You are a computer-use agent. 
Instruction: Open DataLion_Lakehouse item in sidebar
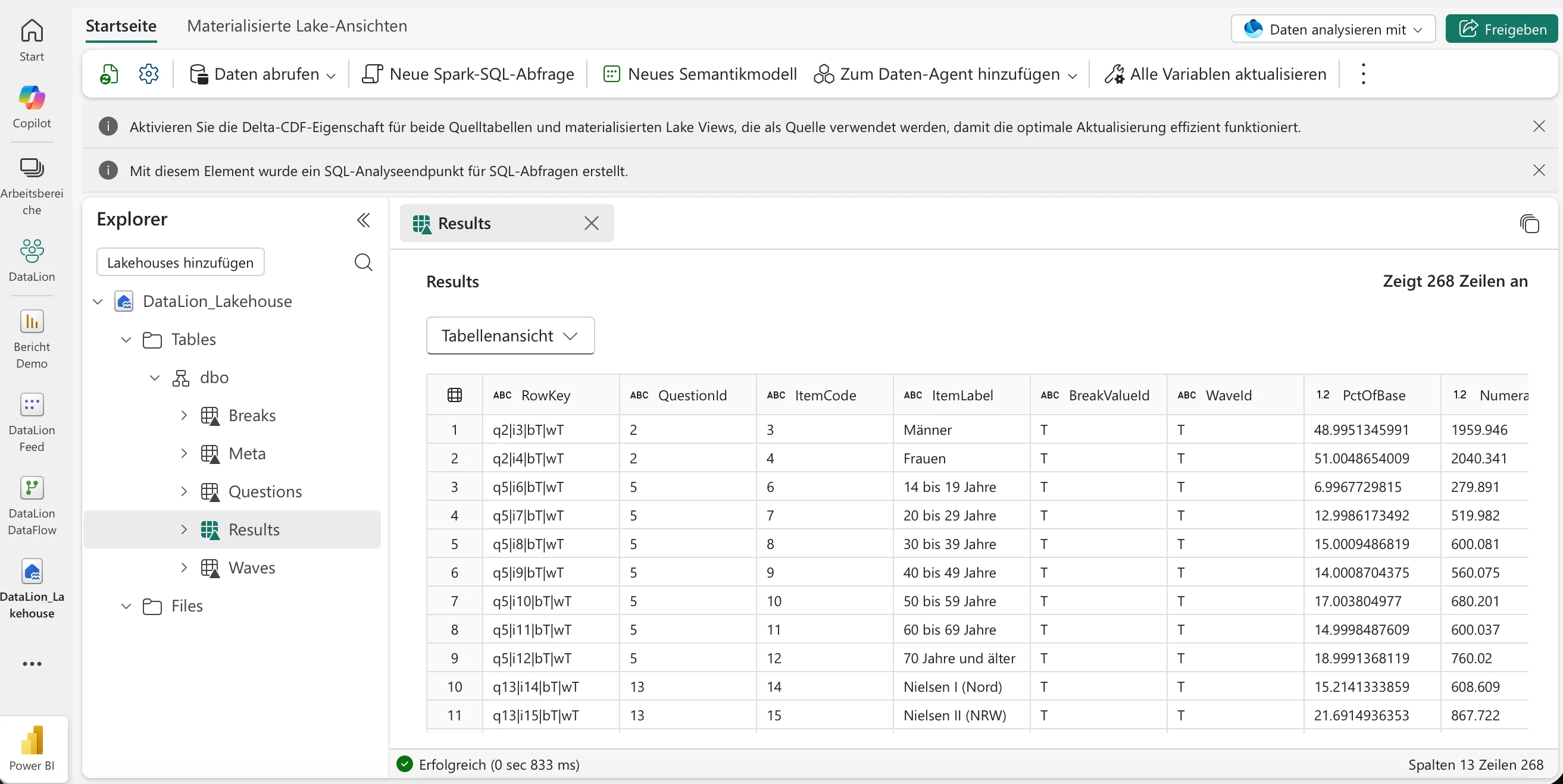pyautogui.click(x=32, y=588)
